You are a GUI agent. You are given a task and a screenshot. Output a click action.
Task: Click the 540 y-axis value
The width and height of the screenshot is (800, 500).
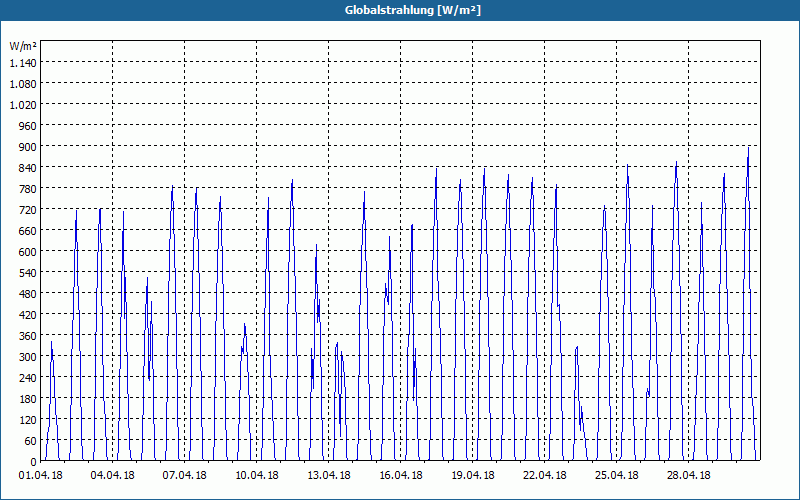coord(28,272)
